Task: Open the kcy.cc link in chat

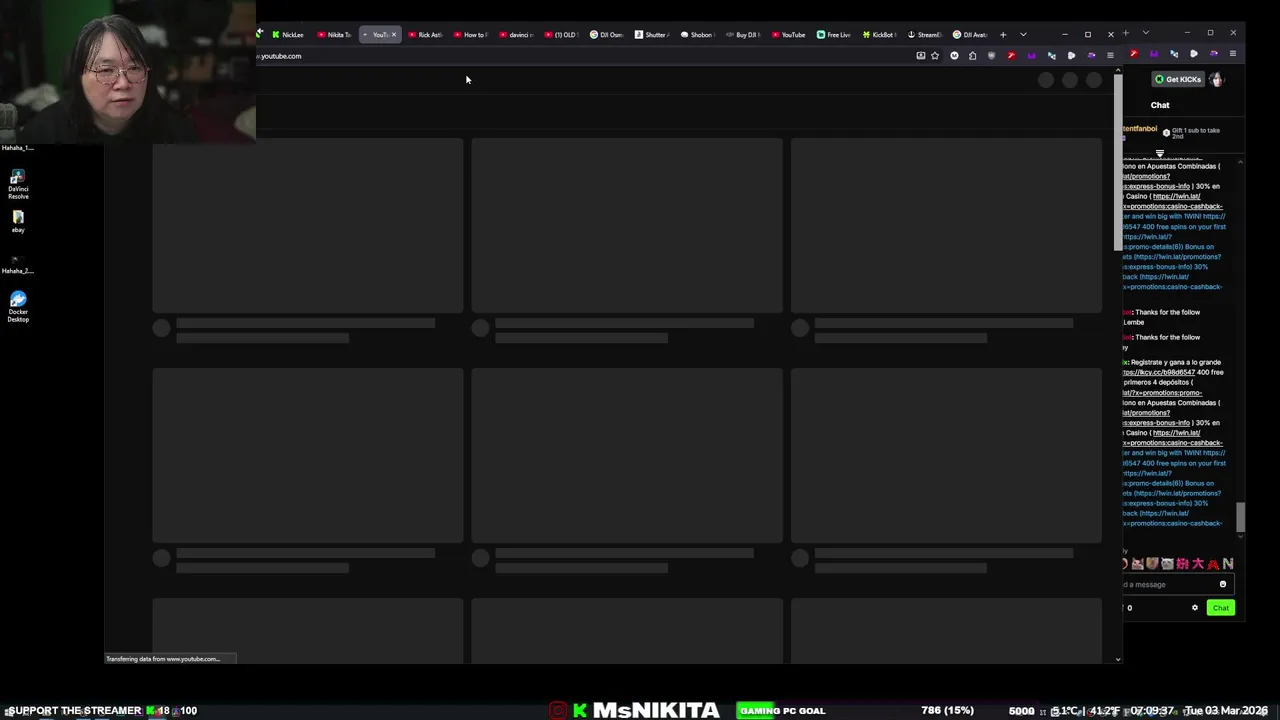Action: [x=1159, y=372]
